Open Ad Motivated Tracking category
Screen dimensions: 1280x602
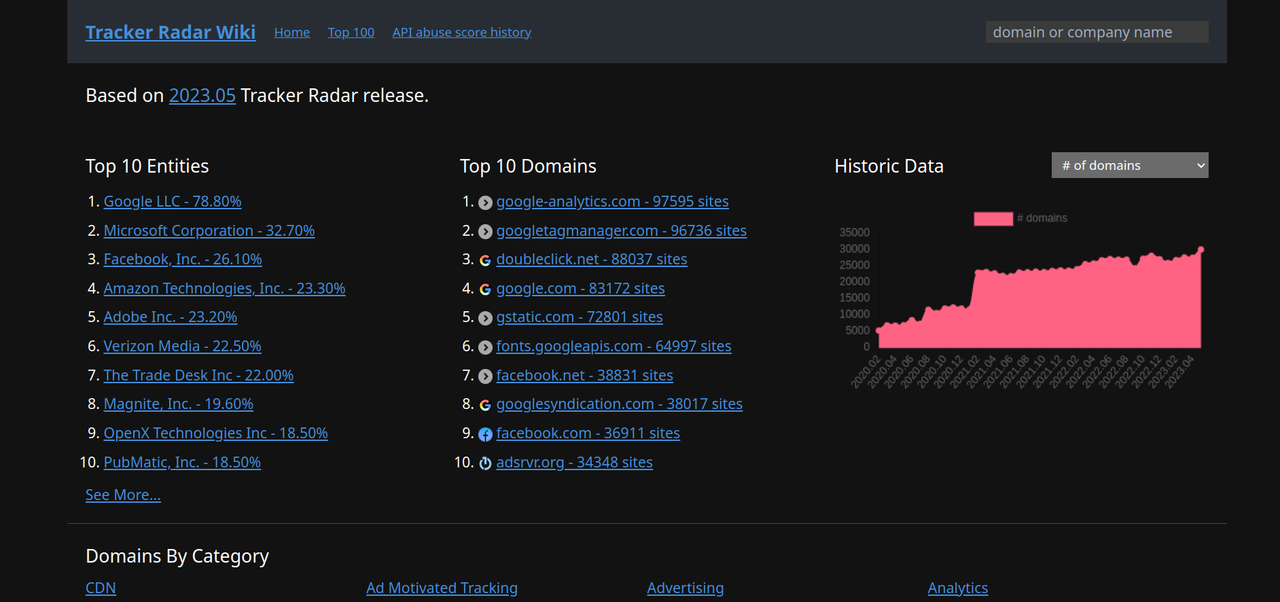point(442,588)
